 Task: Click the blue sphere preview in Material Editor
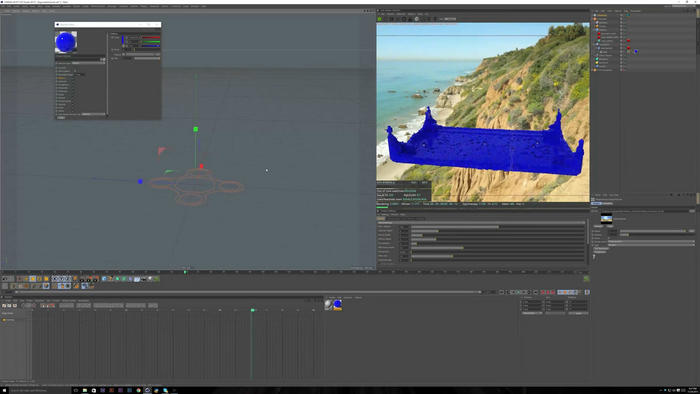(x=66, y=42)
